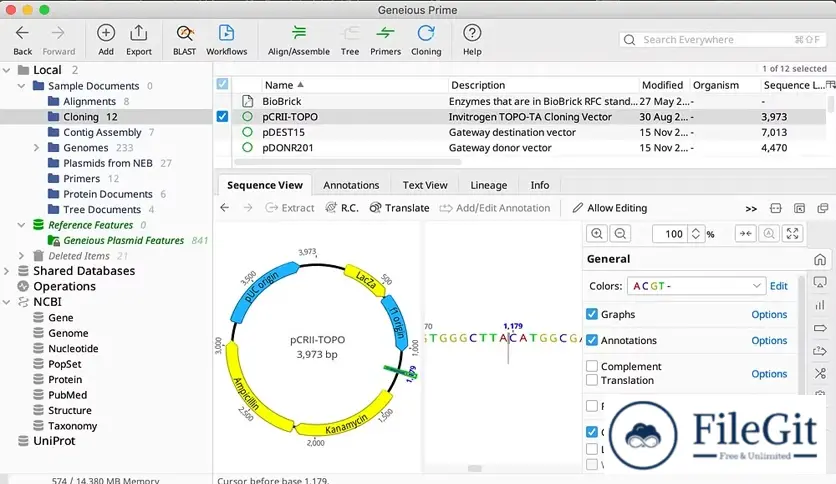The height and width of the screenshot is (484, 836).
Task: Click Allow Editing button
Action: tap(609, 208)
